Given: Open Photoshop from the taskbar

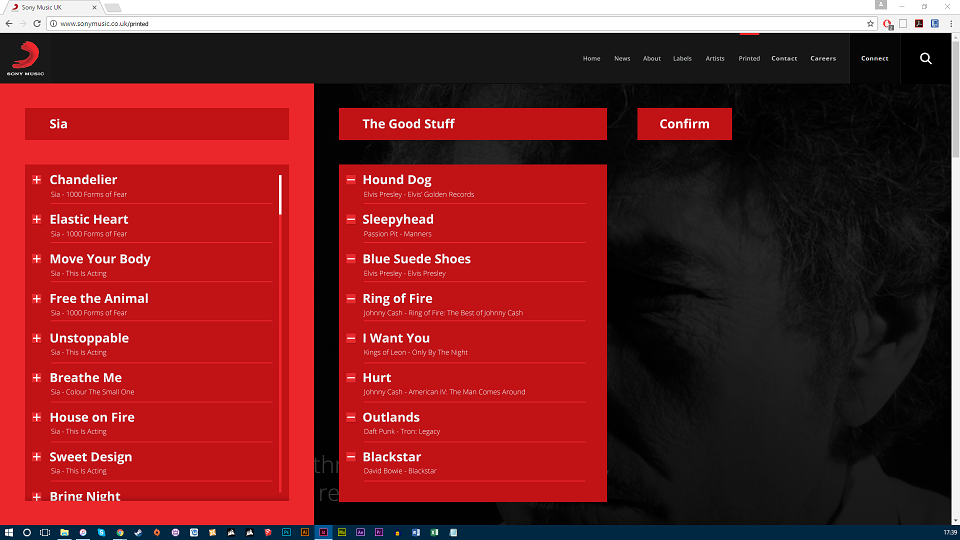Looking at the screenshot, I should coord(287,533).
